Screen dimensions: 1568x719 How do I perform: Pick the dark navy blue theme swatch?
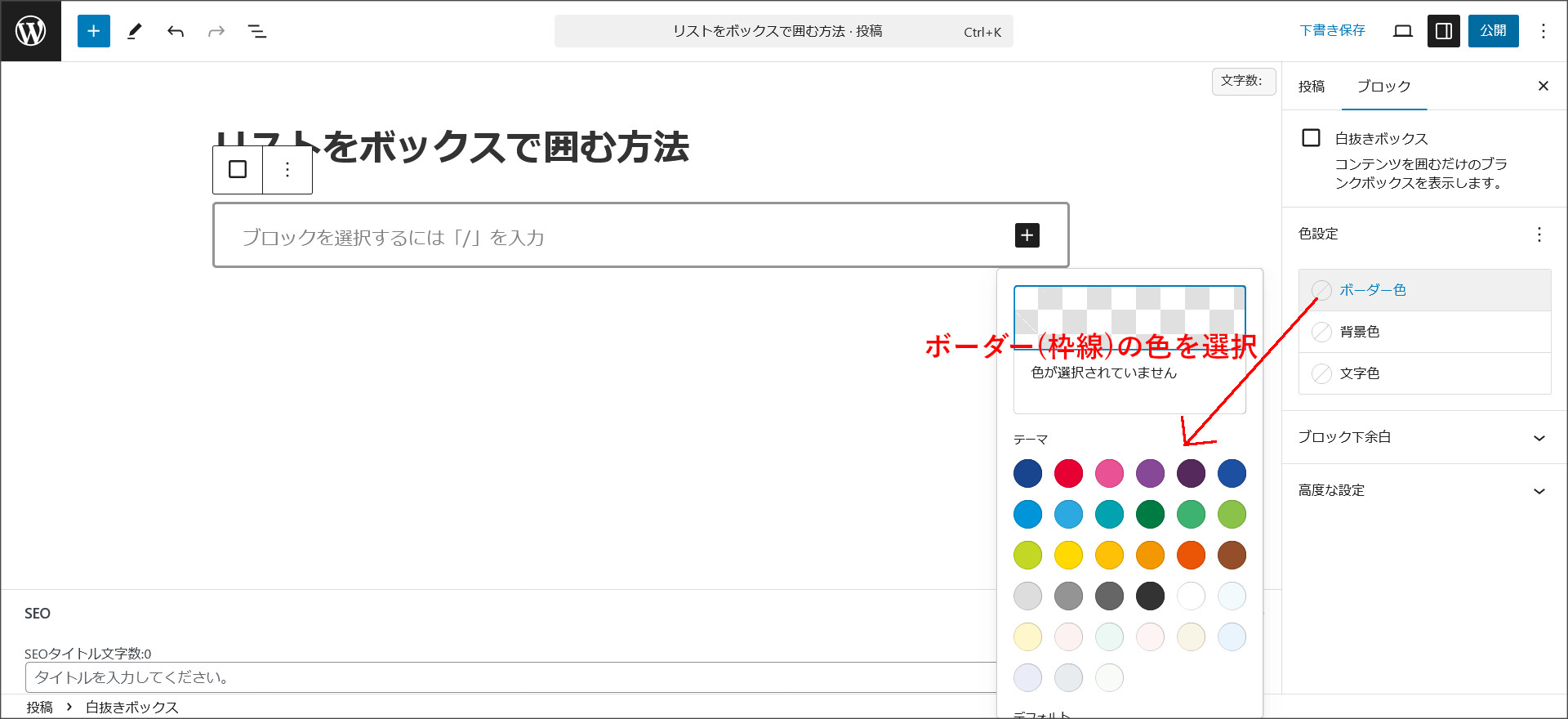pos(1027,473)
